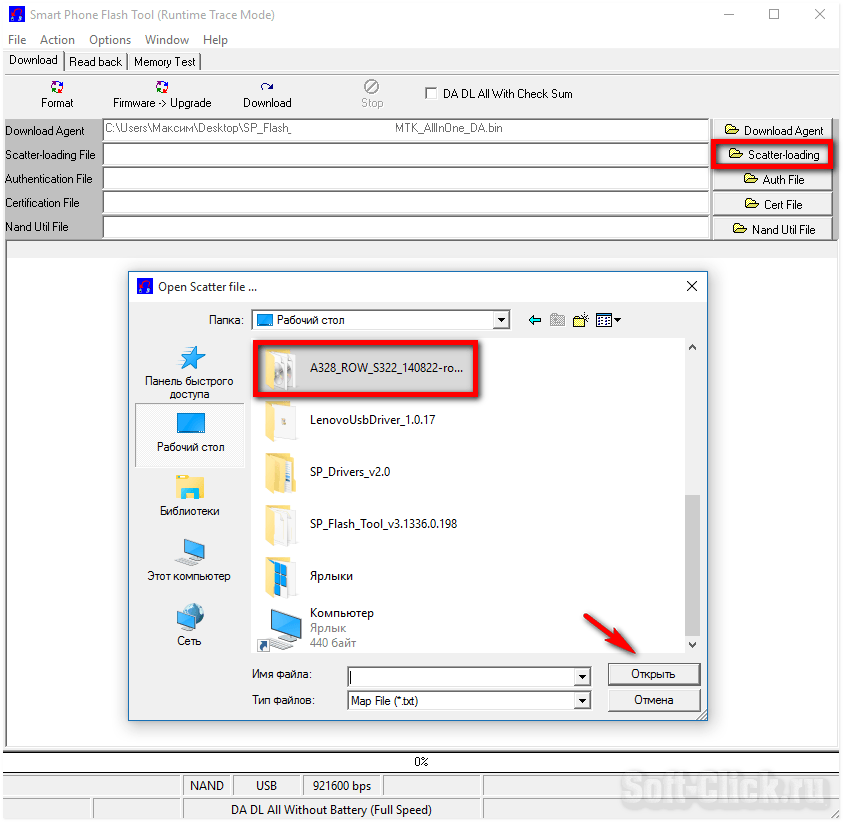843x822 pixels.
Task: Switch to the Read back tab
Action: pyautogui.click(x=95, y=62)
